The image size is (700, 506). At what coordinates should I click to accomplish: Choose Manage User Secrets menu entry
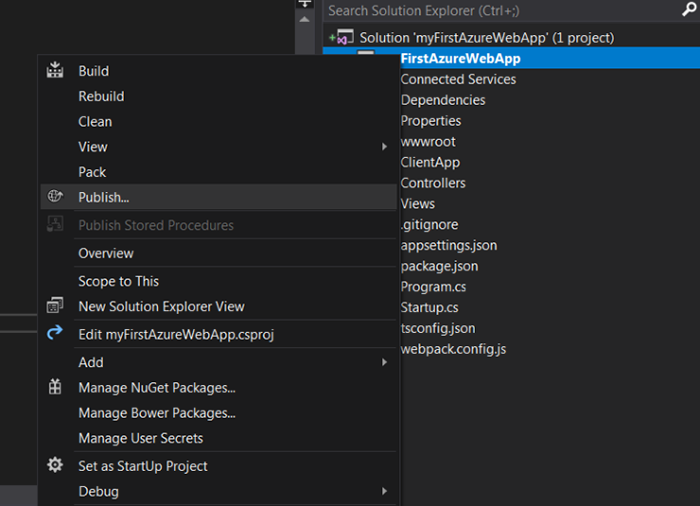(x=140, y=438)
